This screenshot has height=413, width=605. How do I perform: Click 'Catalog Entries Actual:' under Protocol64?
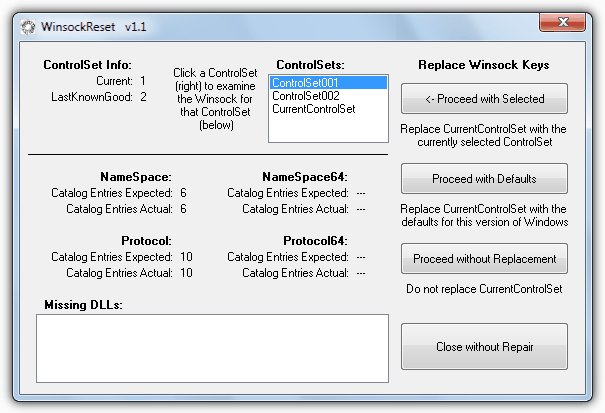[x=295, y=273]
